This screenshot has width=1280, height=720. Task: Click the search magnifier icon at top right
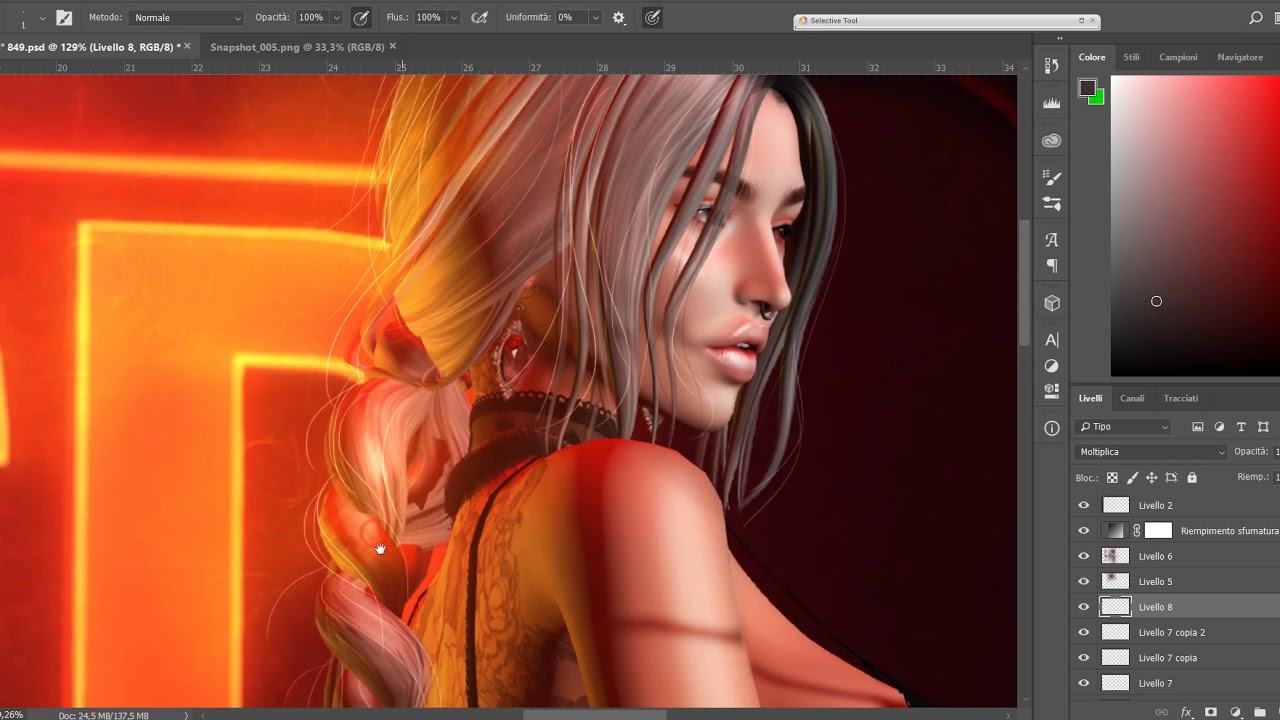coord(1256,18)
